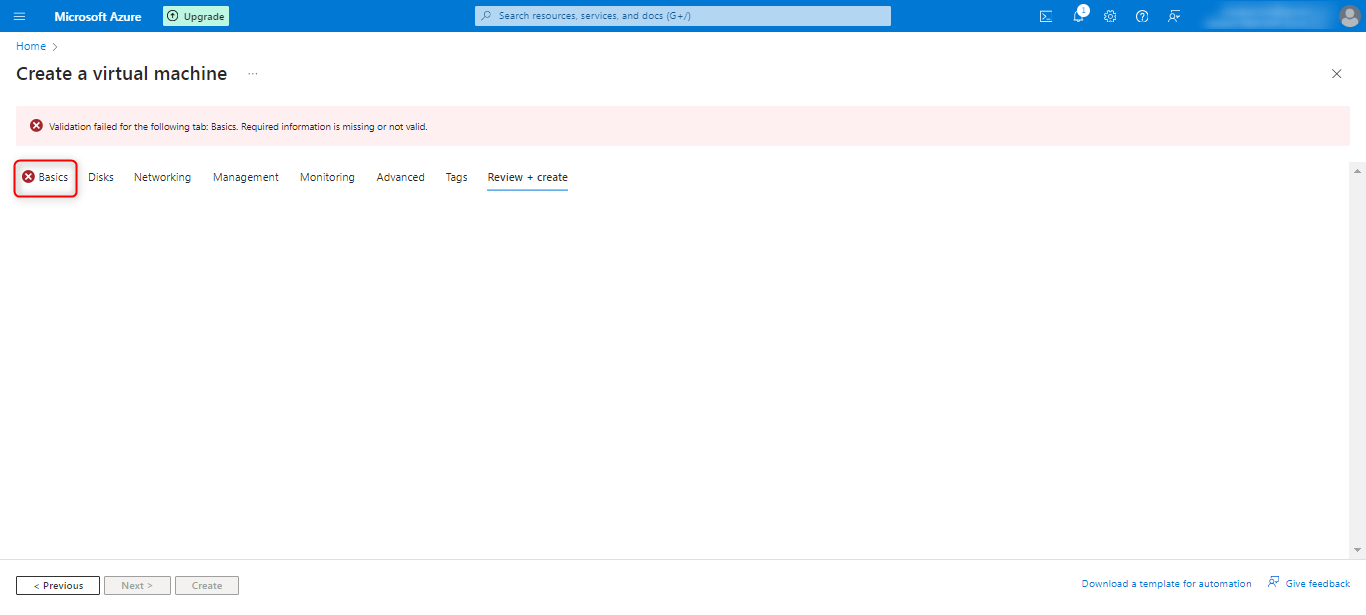Image resolution: width=1366 pixels, height=615 pixels.
Task: Click the validation failed error message
Action: (683, 126)
